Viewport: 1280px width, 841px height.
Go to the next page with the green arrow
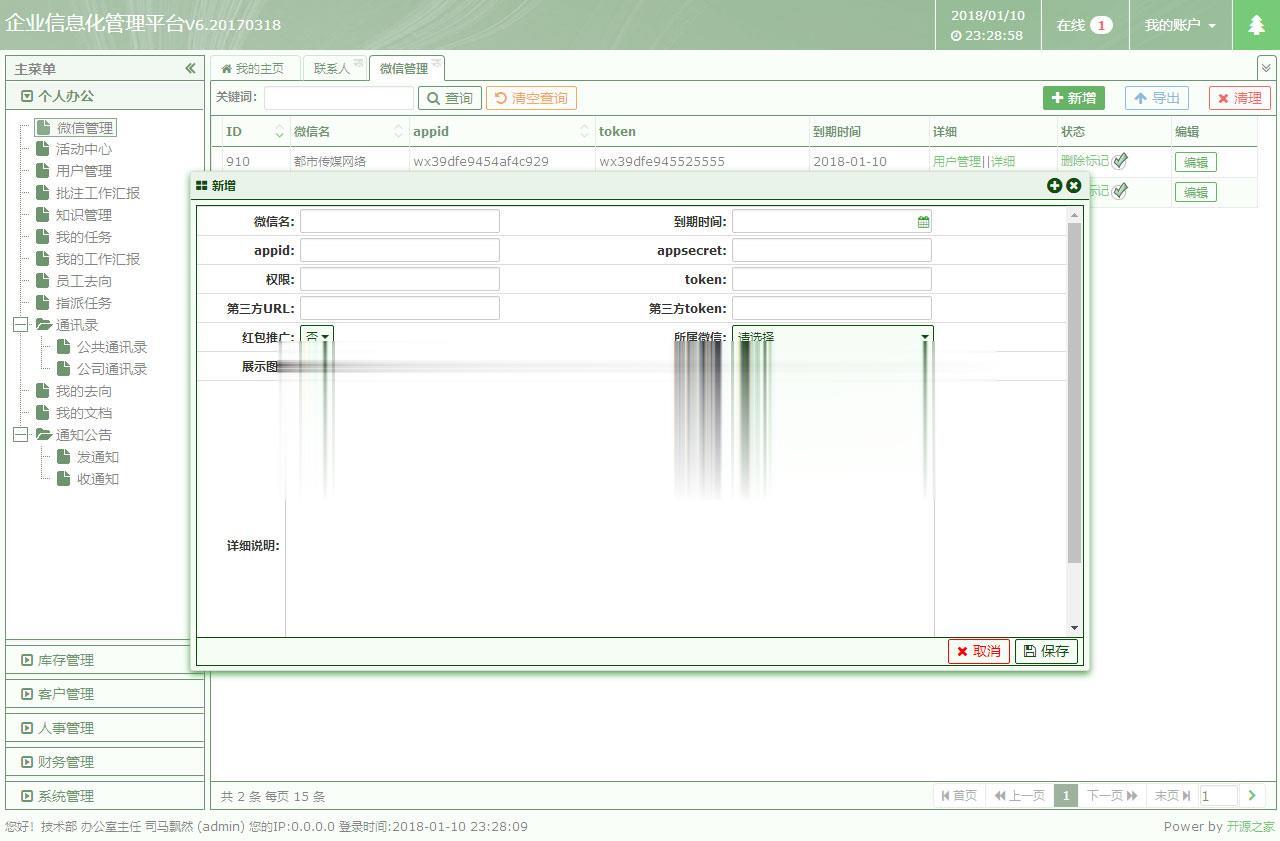1251,796
